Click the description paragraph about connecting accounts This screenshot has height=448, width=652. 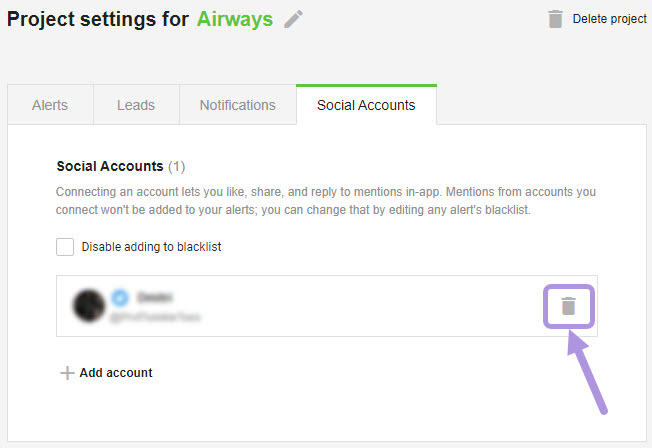tap(326, 200)
